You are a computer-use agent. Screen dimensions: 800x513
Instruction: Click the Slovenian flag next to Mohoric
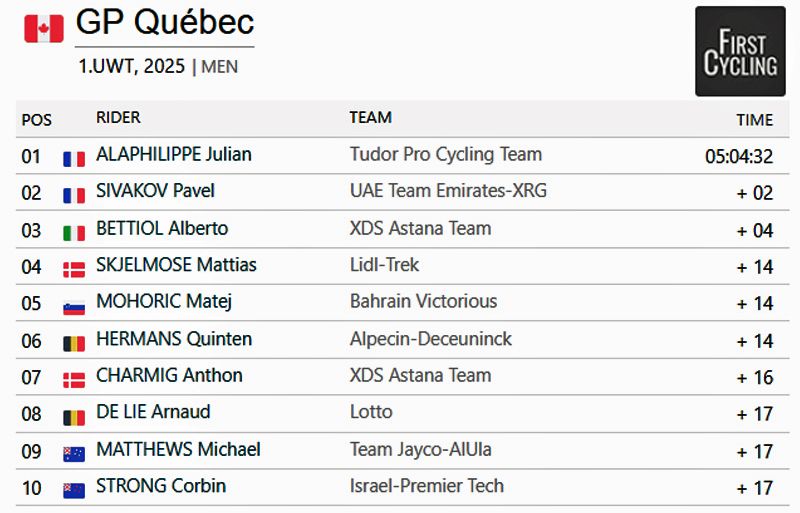pos(74,304)
